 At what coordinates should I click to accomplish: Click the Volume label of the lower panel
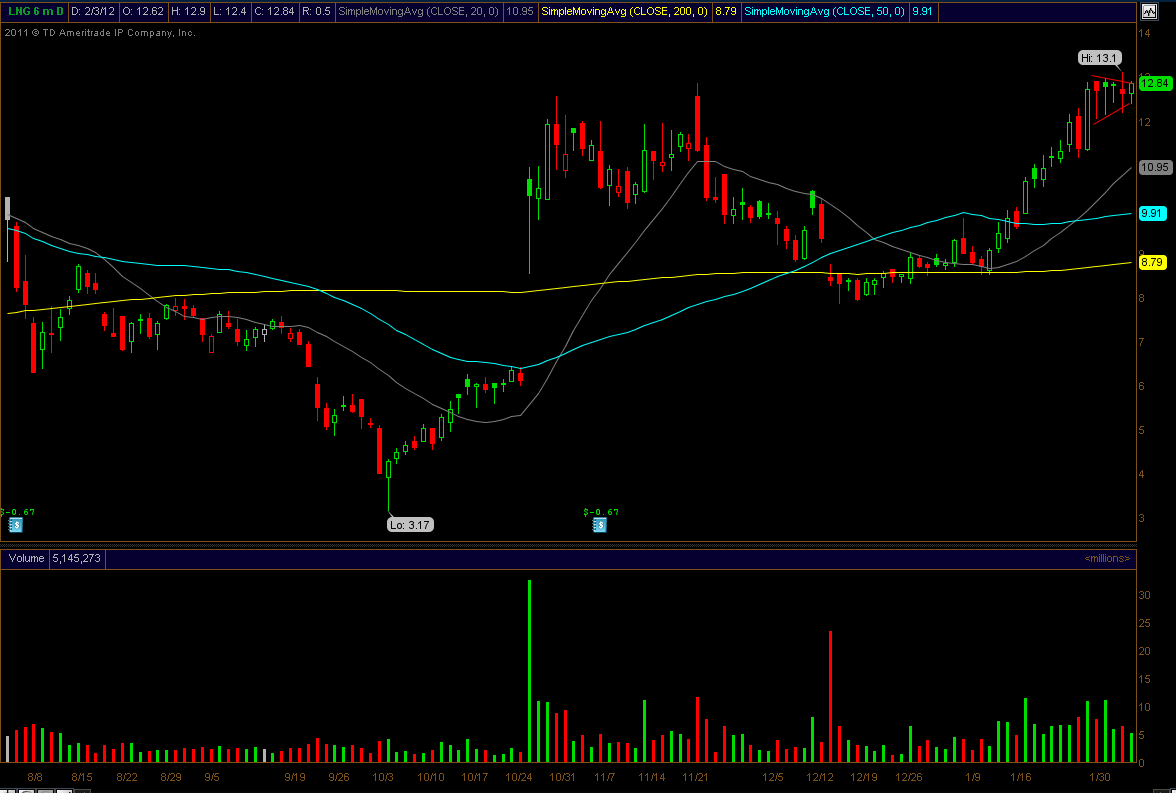pos(26,558)
